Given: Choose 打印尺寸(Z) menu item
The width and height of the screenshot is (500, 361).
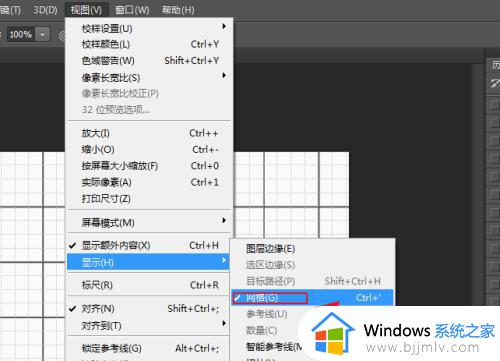Looking at the screenshot, I should [149, 199].
